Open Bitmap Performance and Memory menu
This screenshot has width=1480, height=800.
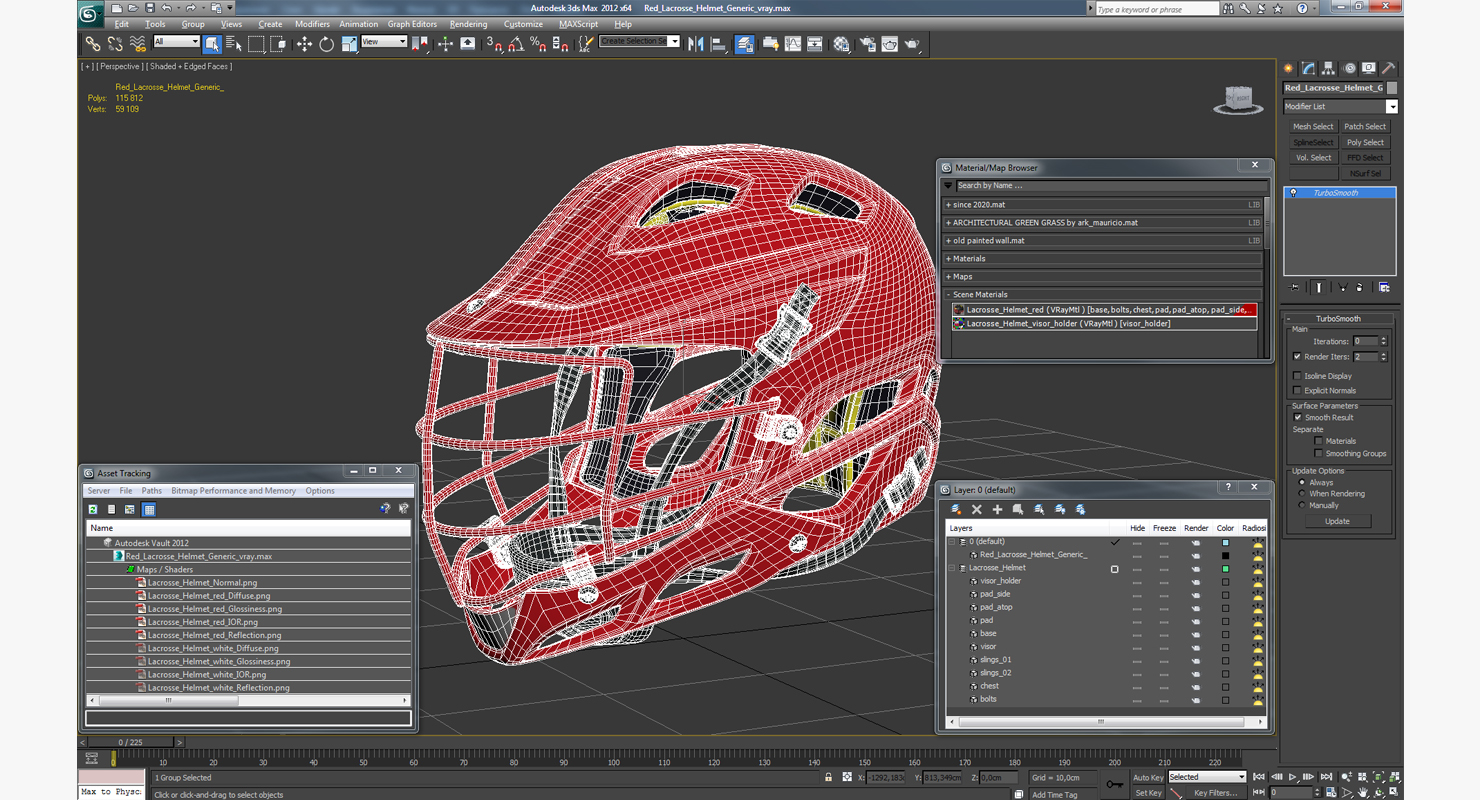pyautogui.click(x=233, y=491)
